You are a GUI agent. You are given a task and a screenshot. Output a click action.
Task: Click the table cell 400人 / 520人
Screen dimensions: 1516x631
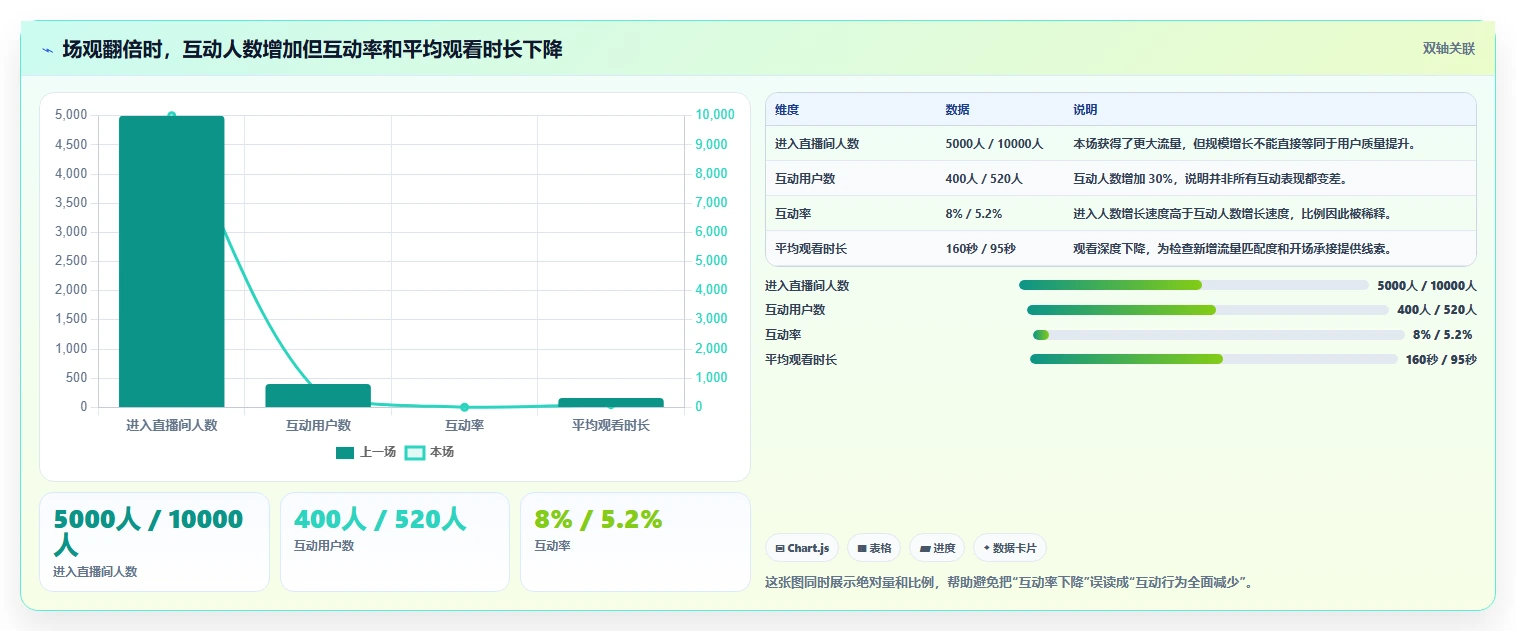[x=984, y=179]
